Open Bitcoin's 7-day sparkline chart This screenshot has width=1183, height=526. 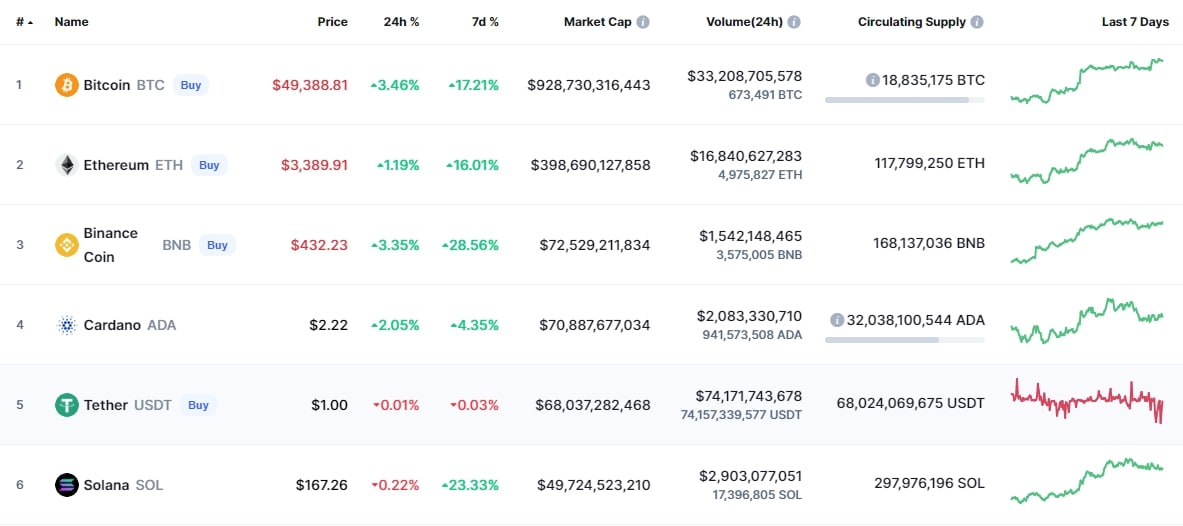1087,81
